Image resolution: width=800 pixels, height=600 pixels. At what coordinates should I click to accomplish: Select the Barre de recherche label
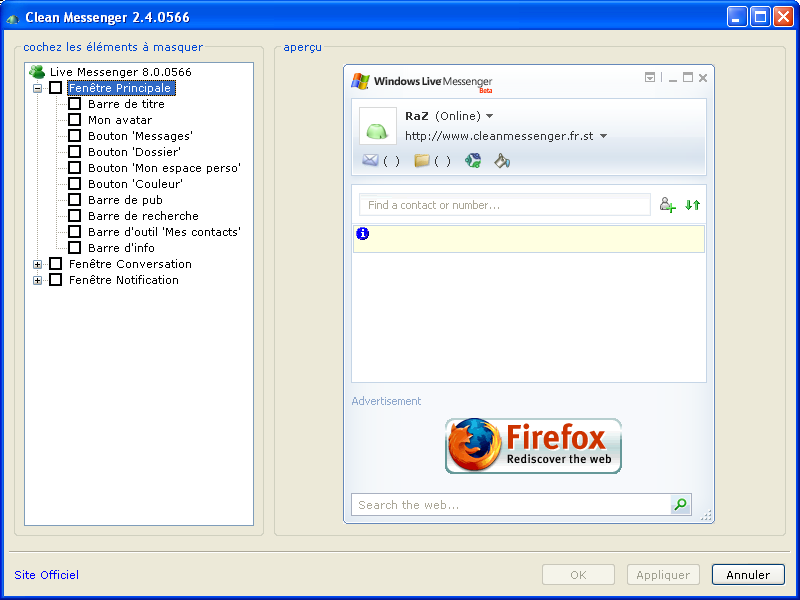[x=143, y=216]
